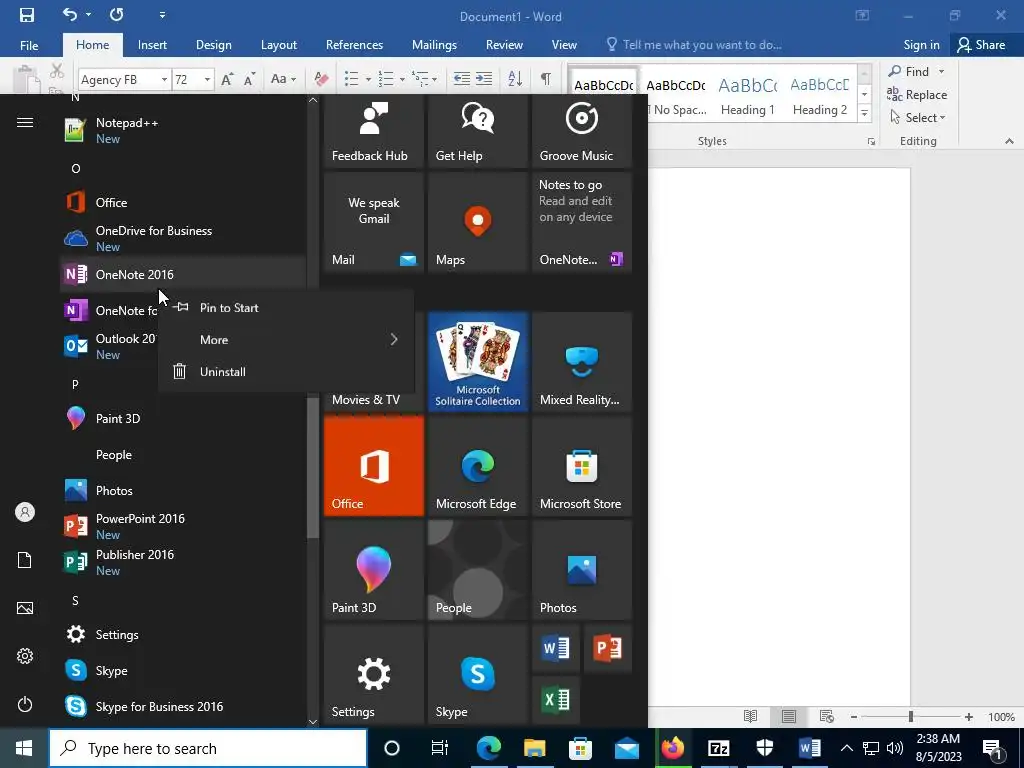The image size is (1024, 768).
Task: Click the Undo arrow in the Quick Access toolbar
Action: [70, 14]
